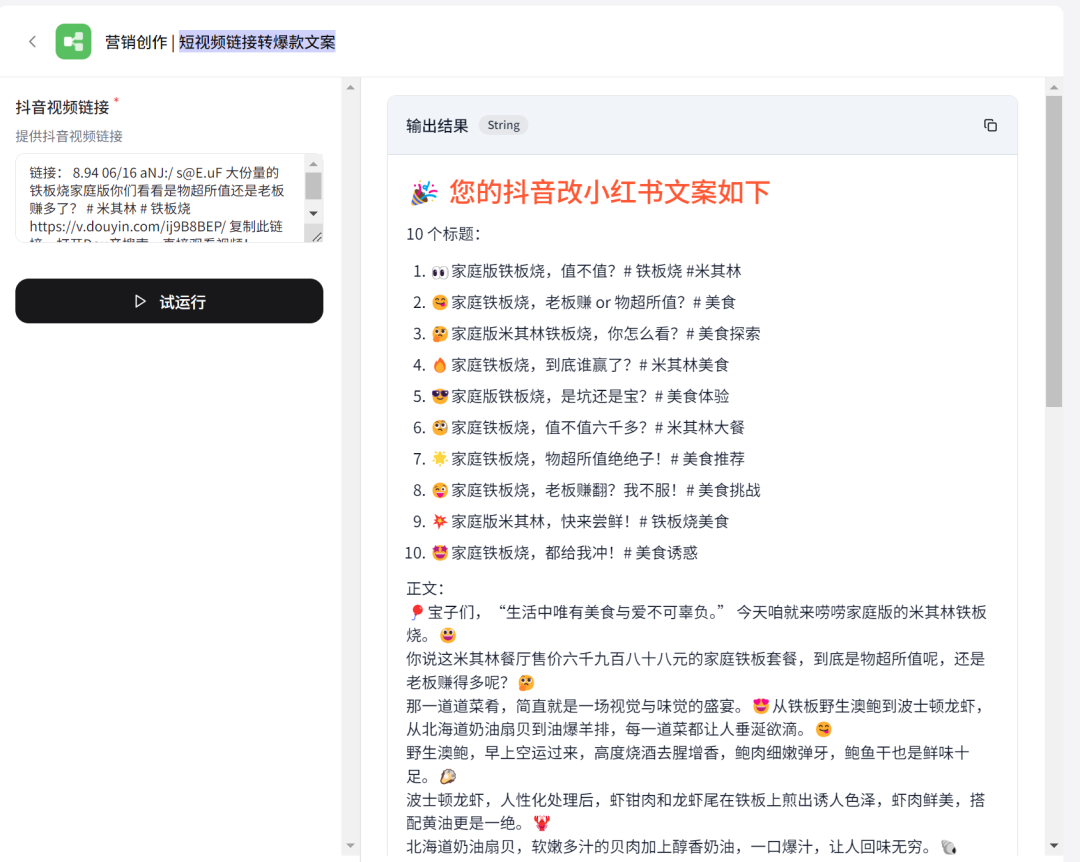Click textarea scrollbar down arrow
This screenshot has height=862, width=1080.
pyautogui.click(x=313, y=214)
